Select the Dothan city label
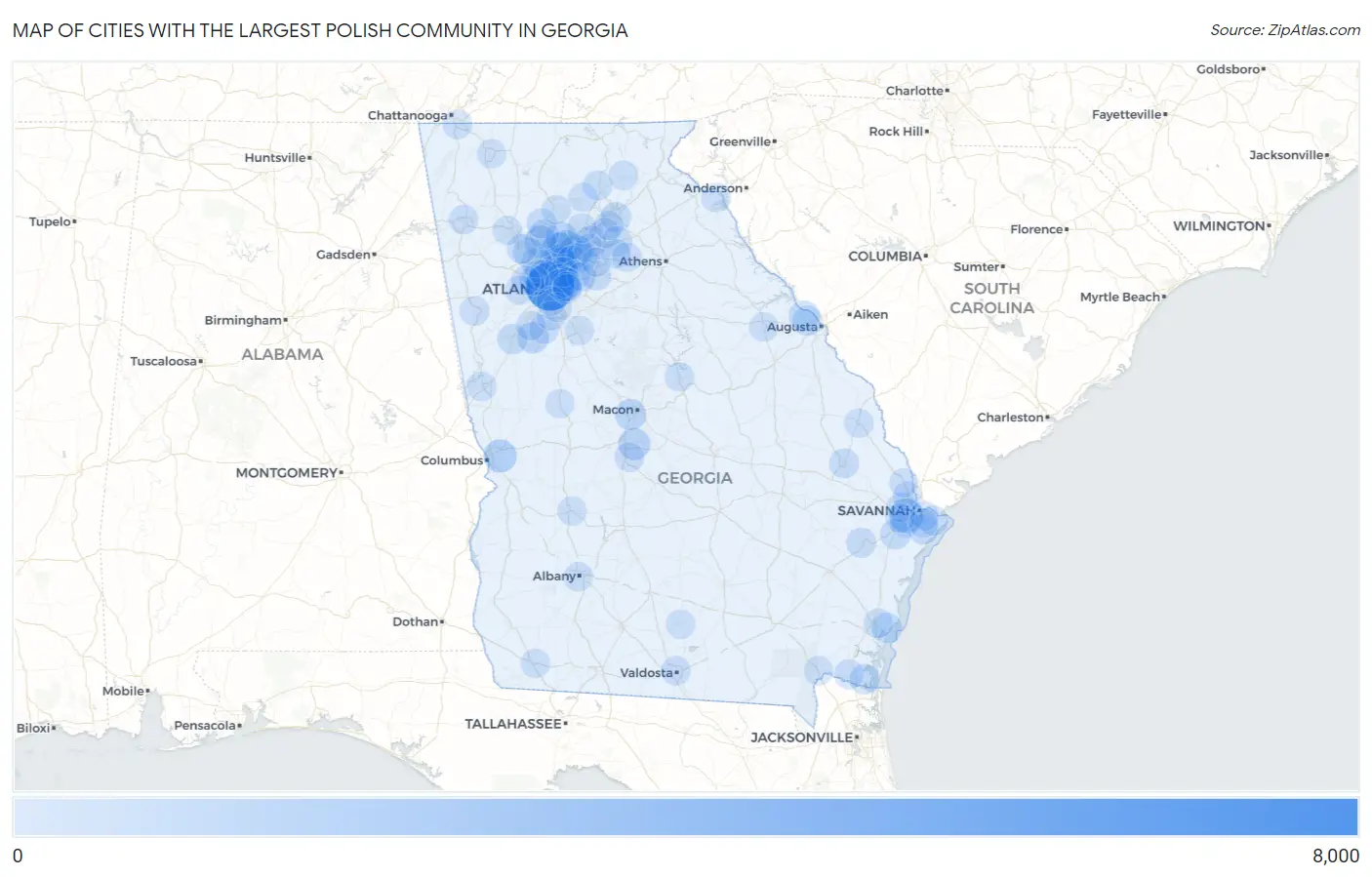Image resolution: width=1372 pixels, height=877 pixels. tap(416, 621)
